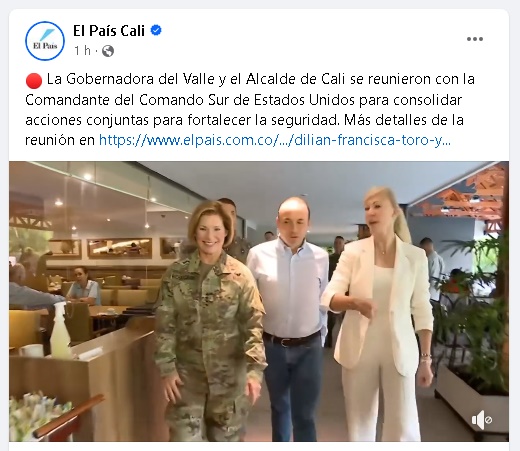The height and width of the screenshot is (451, 520).
Task: Open the three-dots post options menu
Action: click(475, 39)
